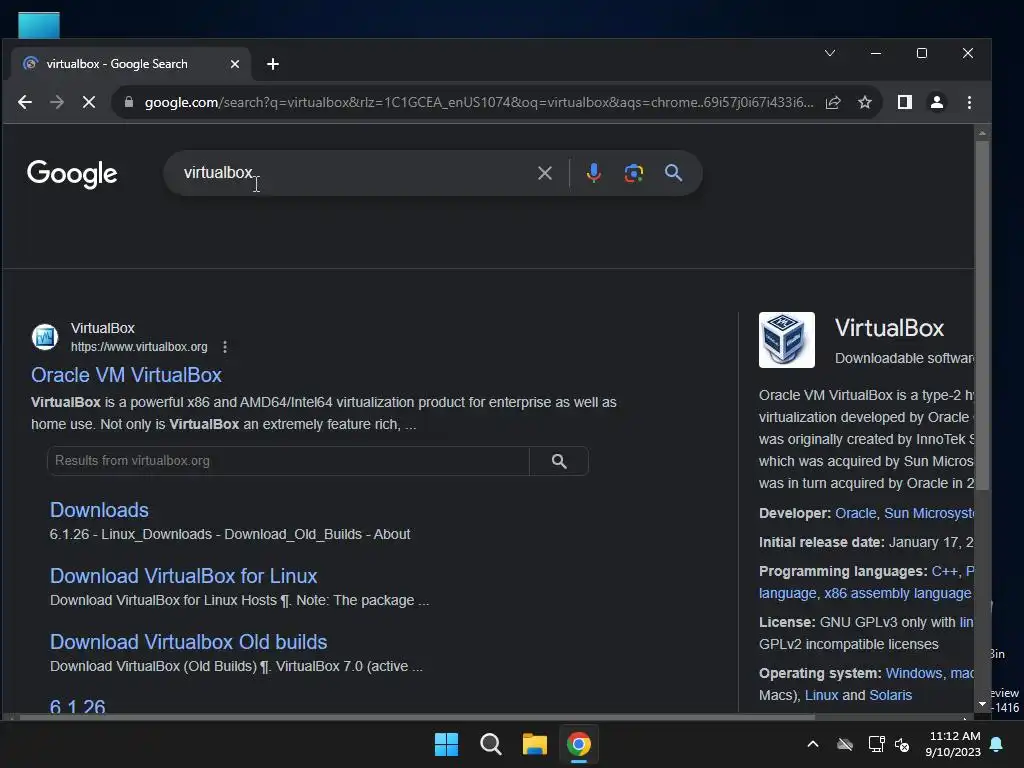
Task: Click the Chrome icon in taskbar
Action: [x=579, y=744]
